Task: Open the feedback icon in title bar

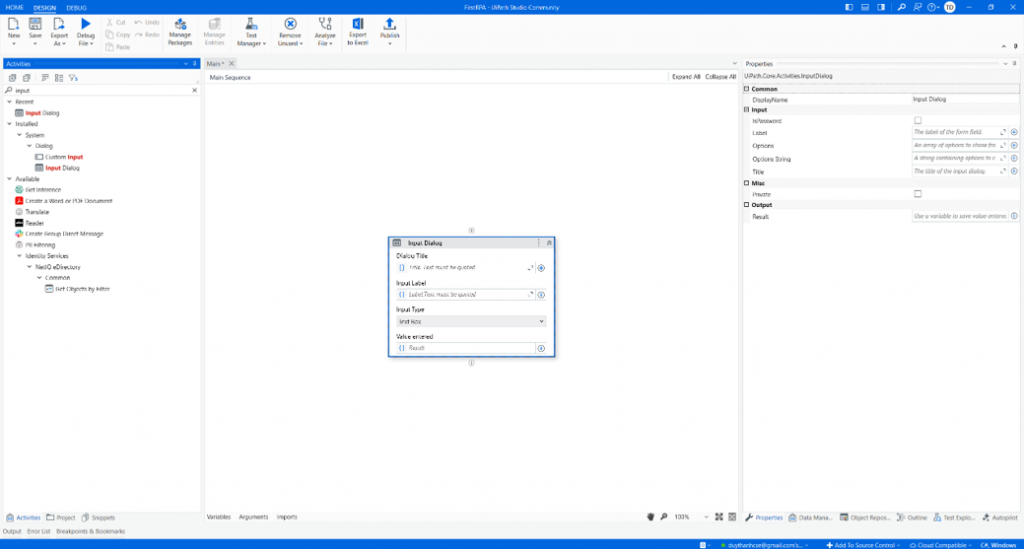Action: pos(918,7)
